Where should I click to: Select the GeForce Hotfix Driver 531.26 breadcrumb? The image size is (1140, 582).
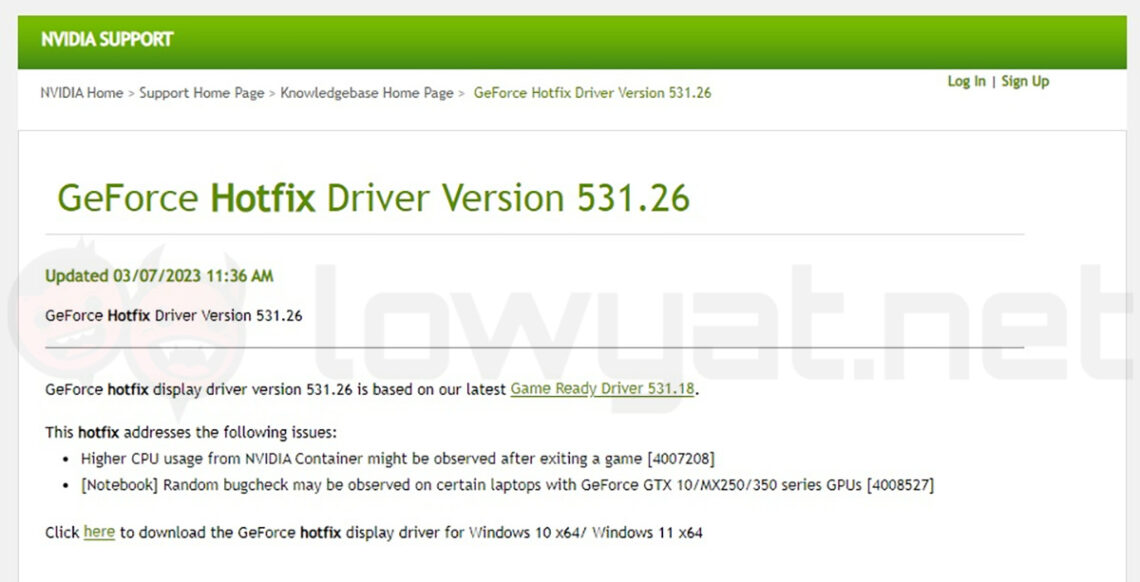(x=592, y=92)
